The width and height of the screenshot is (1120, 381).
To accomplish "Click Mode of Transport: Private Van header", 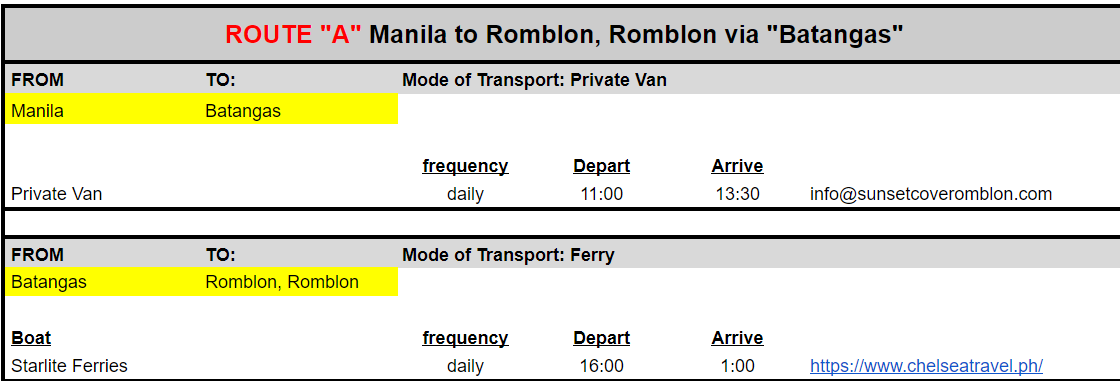I will tap(534, 80).
